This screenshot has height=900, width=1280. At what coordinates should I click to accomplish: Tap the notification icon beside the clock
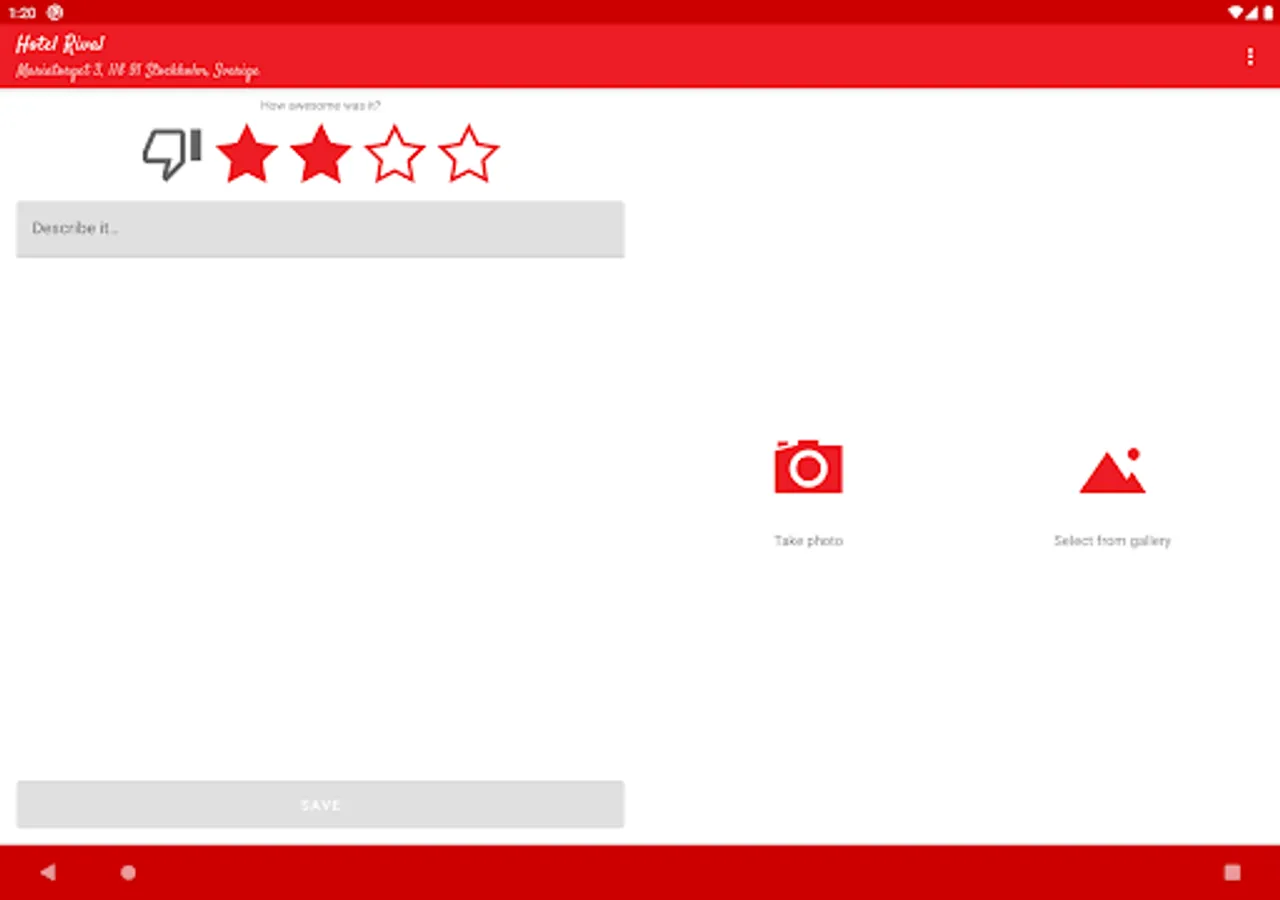55,13
